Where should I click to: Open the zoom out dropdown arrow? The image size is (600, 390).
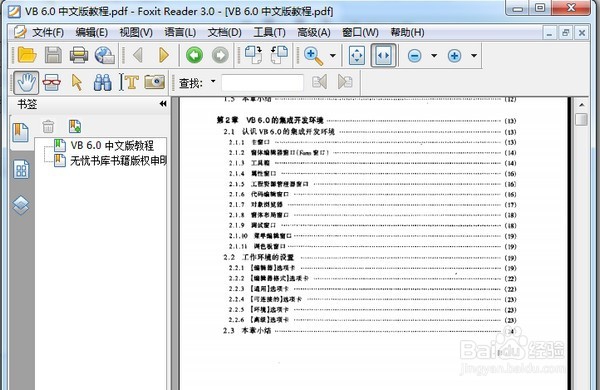(434, 56)
